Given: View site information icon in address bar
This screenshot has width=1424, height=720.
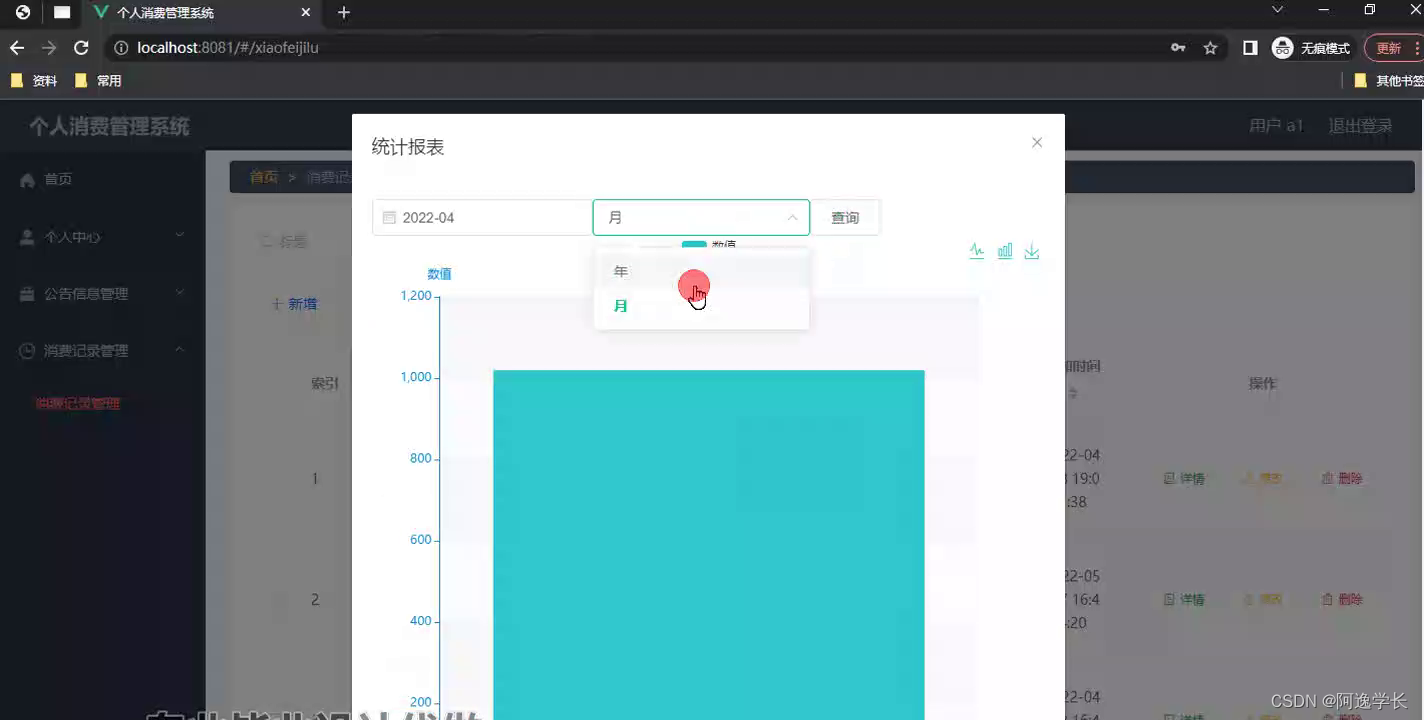Looking at the screenshot, I should (121, 47).
